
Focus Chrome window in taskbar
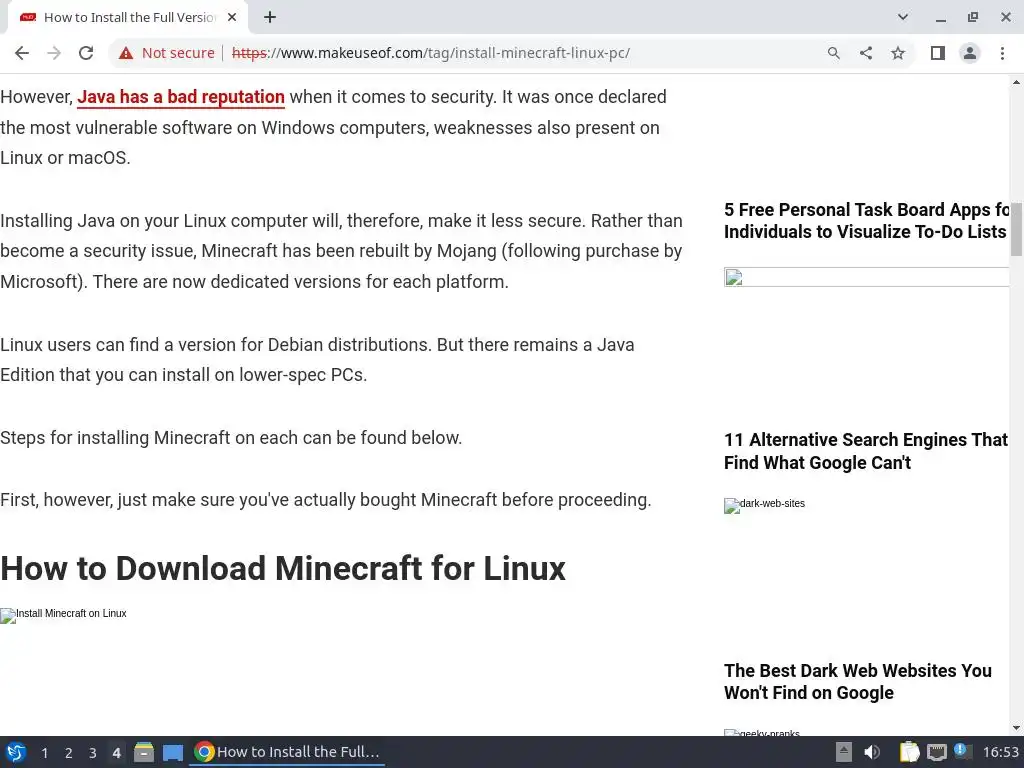[287, 752]
